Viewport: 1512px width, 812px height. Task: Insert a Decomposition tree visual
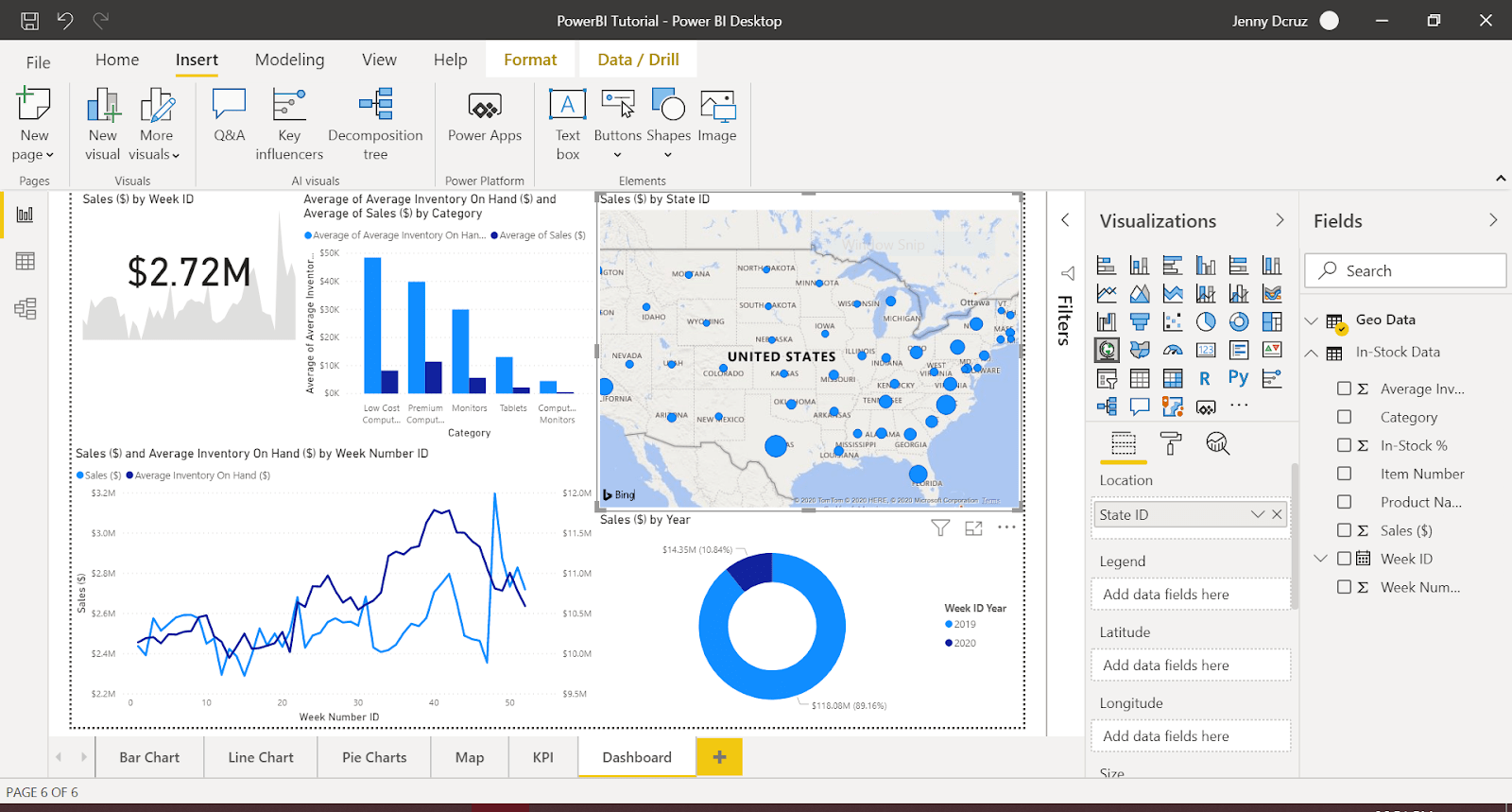[x=375, y=124]
